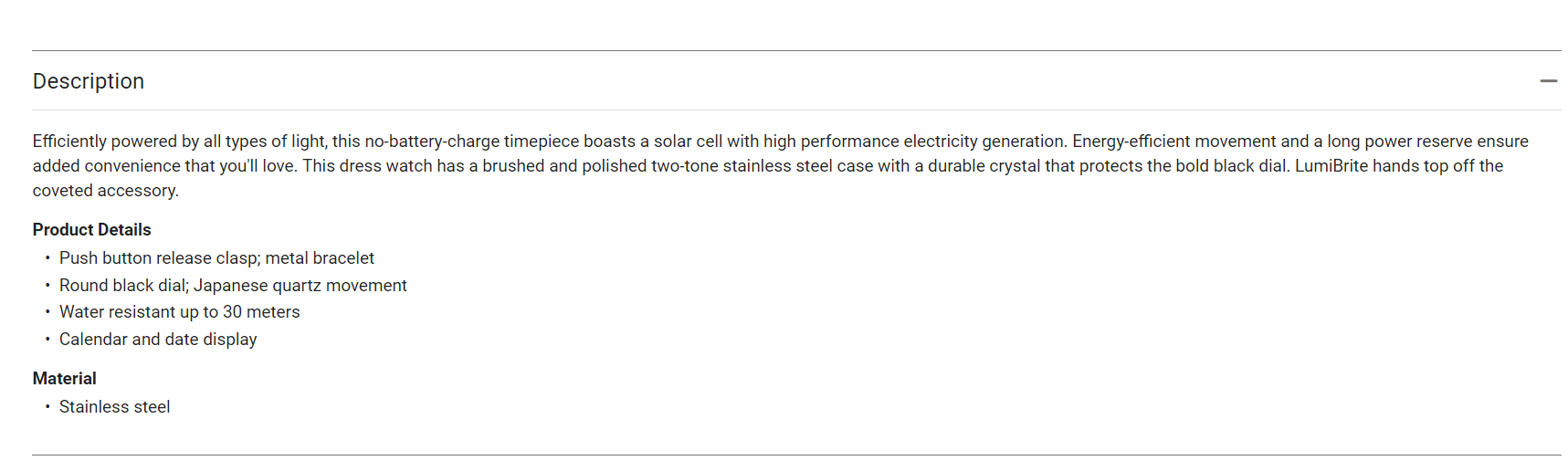Click the words "metal bracelet"
1568x461 pixels.
pos(320,258)
